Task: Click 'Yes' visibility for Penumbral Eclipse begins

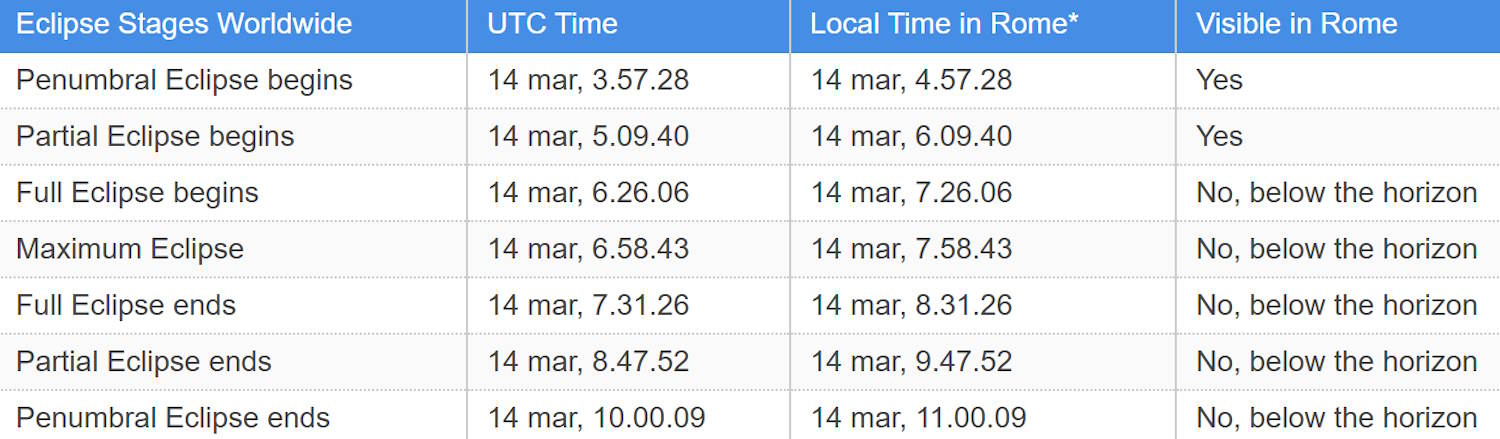Action: pyautogui.click(x=1219, y=80)
